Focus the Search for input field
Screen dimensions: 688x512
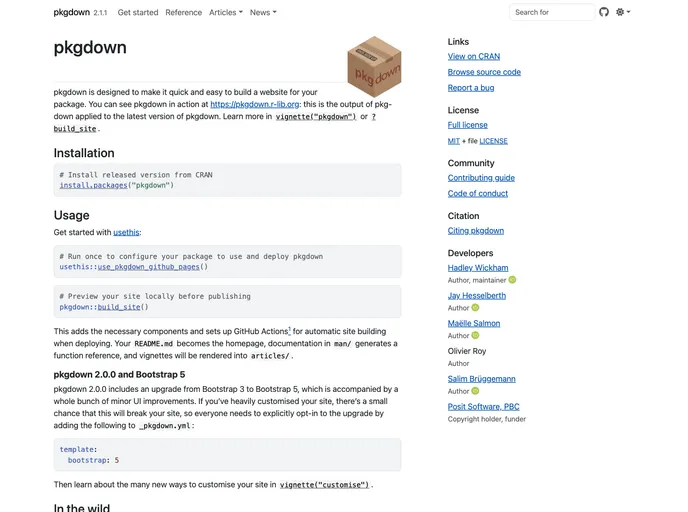(552, 12)
